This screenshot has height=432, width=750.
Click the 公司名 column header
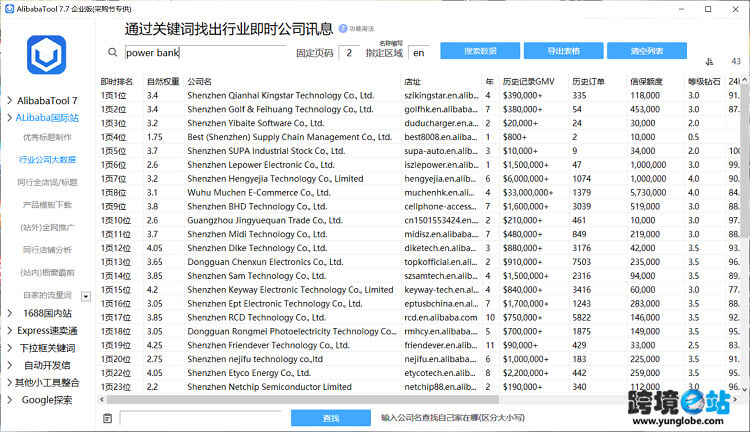pos(199,82)
